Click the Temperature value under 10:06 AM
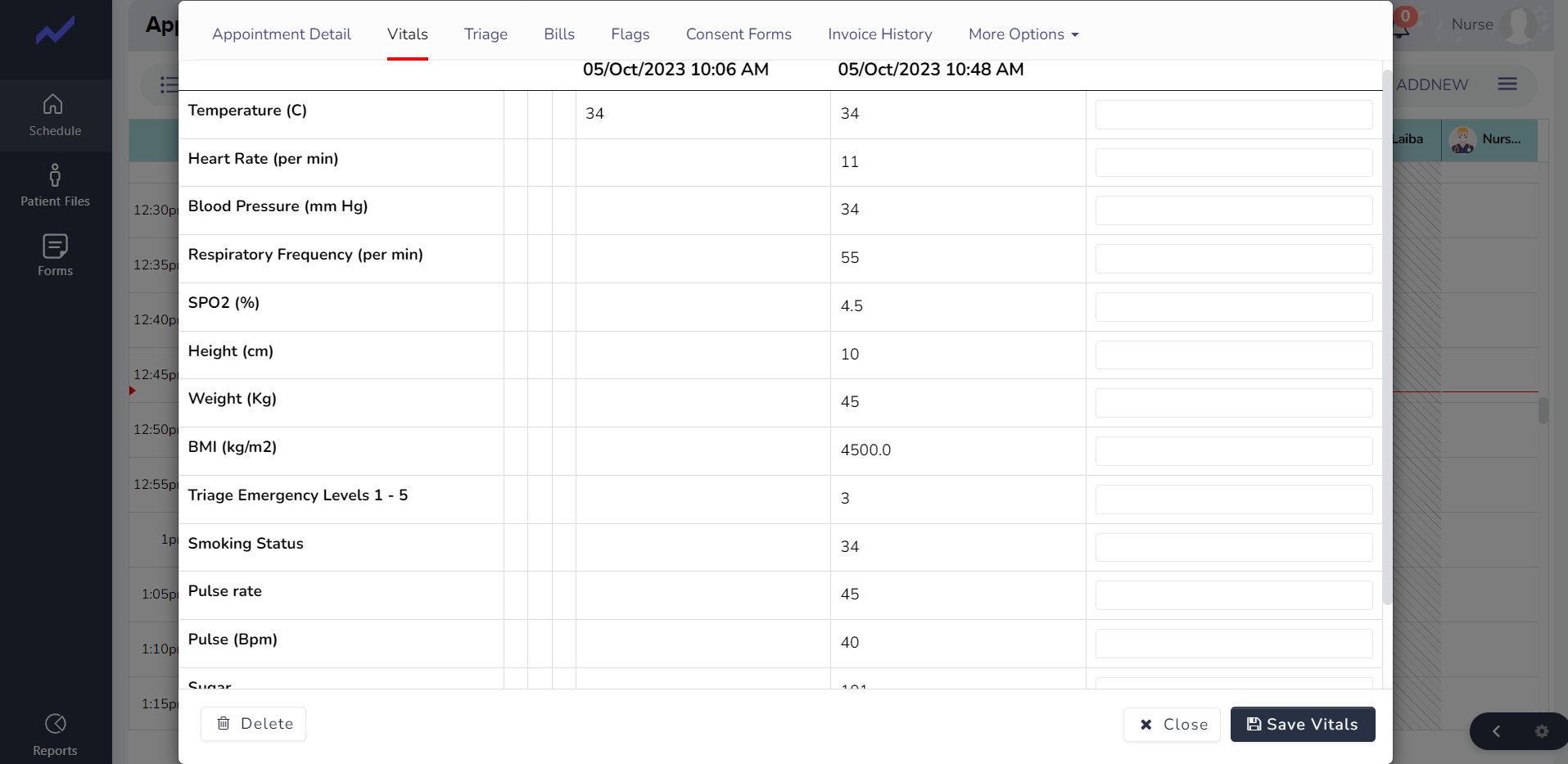This screenshot has height=764, width=1568. click(594, 114)
